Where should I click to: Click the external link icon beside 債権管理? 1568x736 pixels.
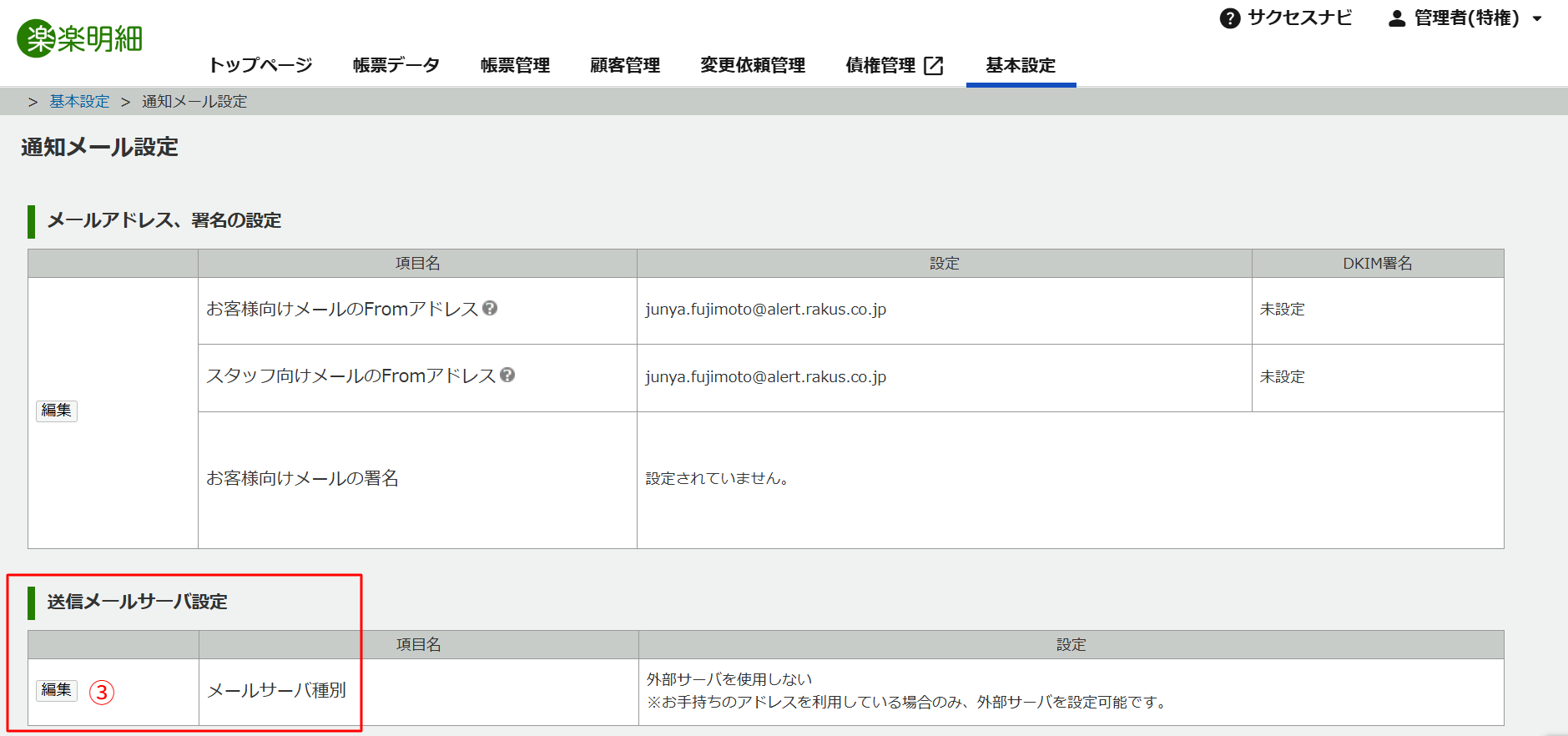934,66
